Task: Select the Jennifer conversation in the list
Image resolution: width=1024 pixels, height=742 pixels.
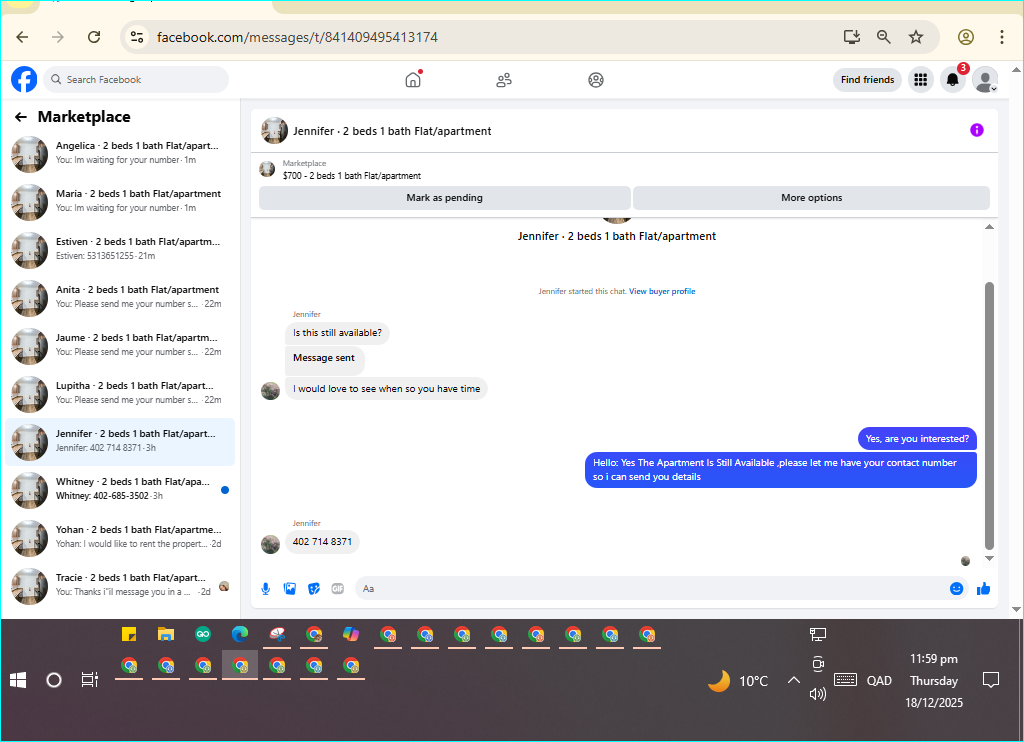Action: click(x=120, y=442)
